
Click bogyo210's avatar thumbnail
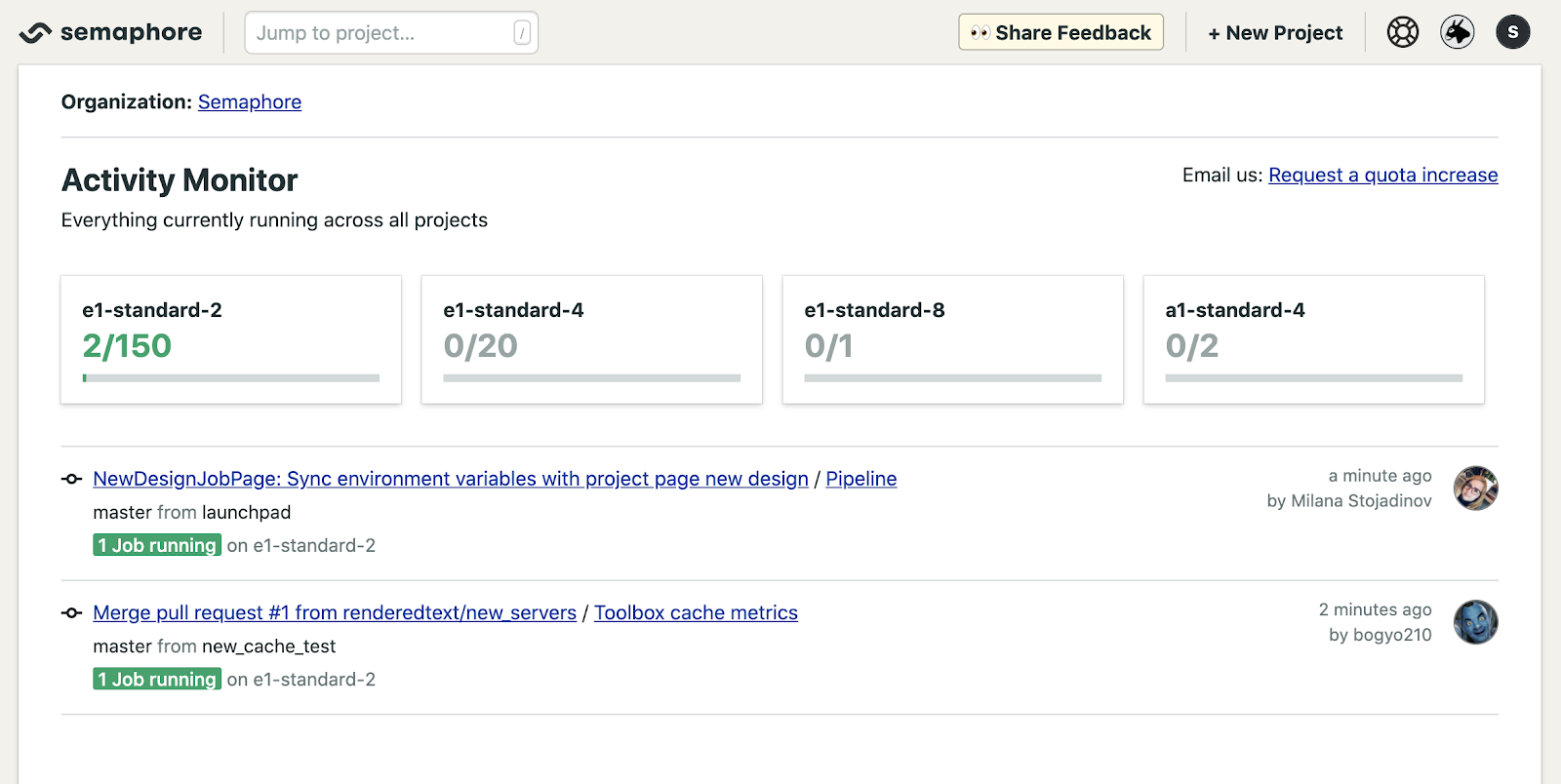tap(1475, 622)
